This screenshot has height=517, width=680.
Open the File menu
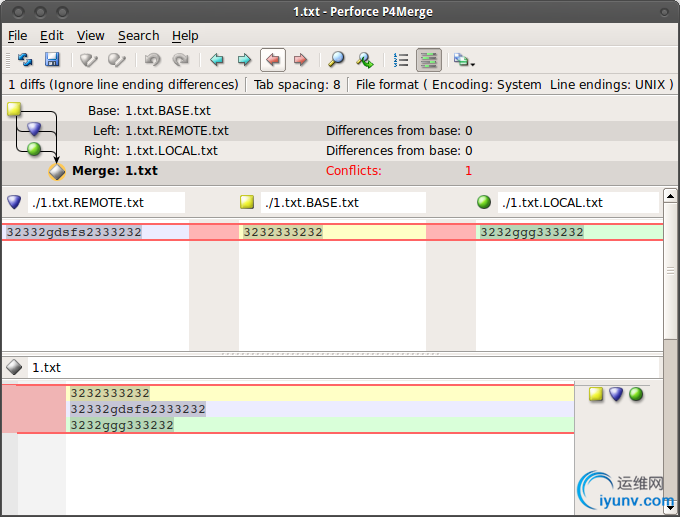point(17,36)
